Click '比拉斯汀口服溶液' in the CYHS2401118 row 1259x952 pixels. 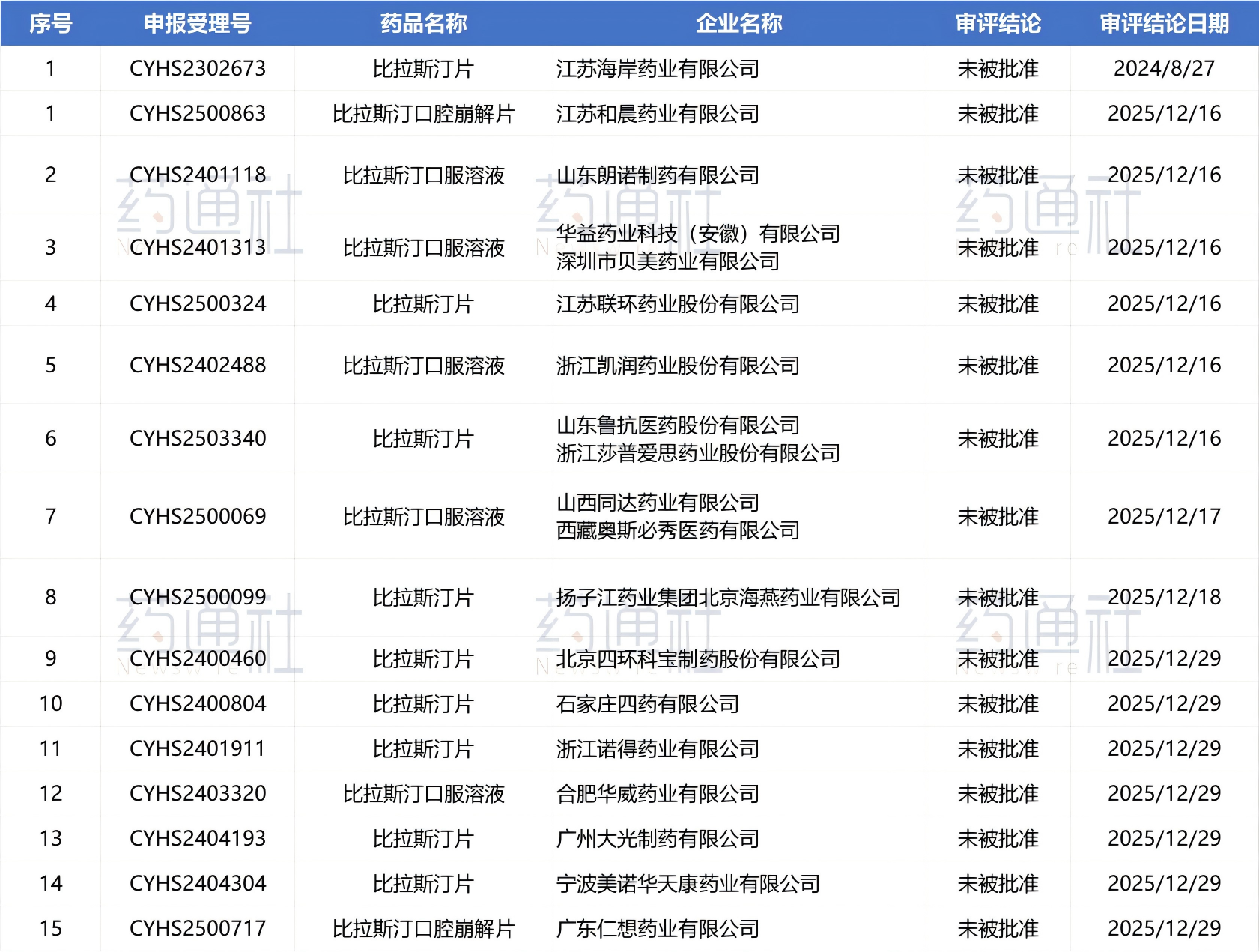click(x=424, y=175)
